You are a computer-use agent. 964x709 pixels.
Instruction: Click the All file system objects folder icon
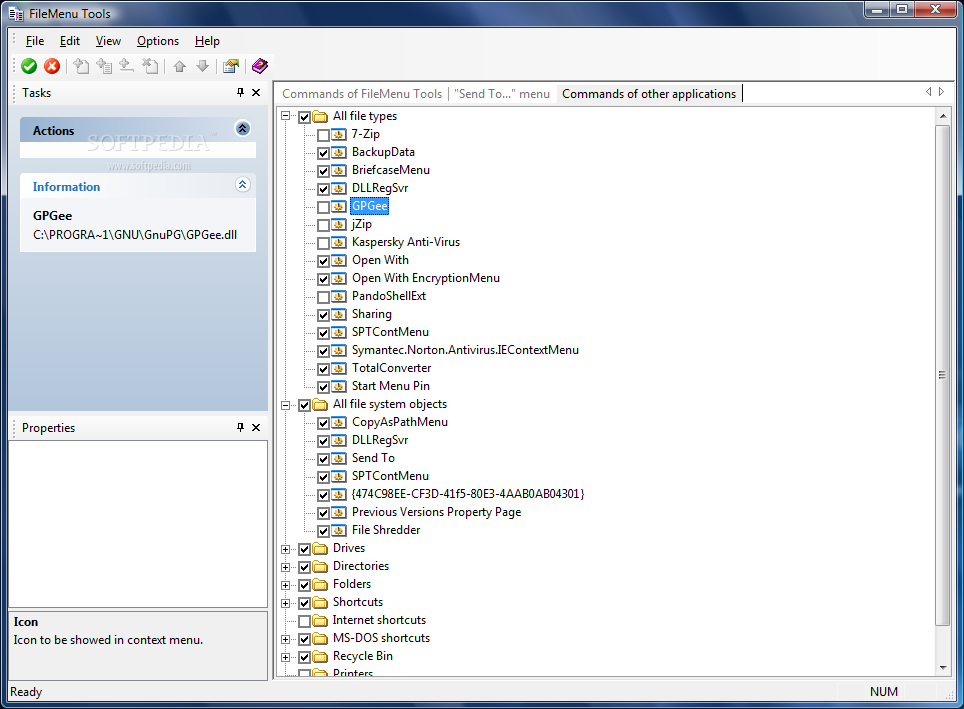[320, 405]
